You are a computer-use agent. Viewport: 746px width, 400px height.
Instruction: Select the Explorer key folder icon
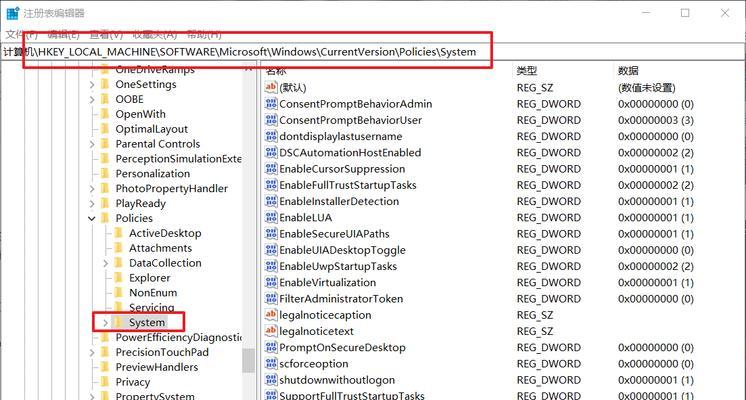click(x=118, y=277)
